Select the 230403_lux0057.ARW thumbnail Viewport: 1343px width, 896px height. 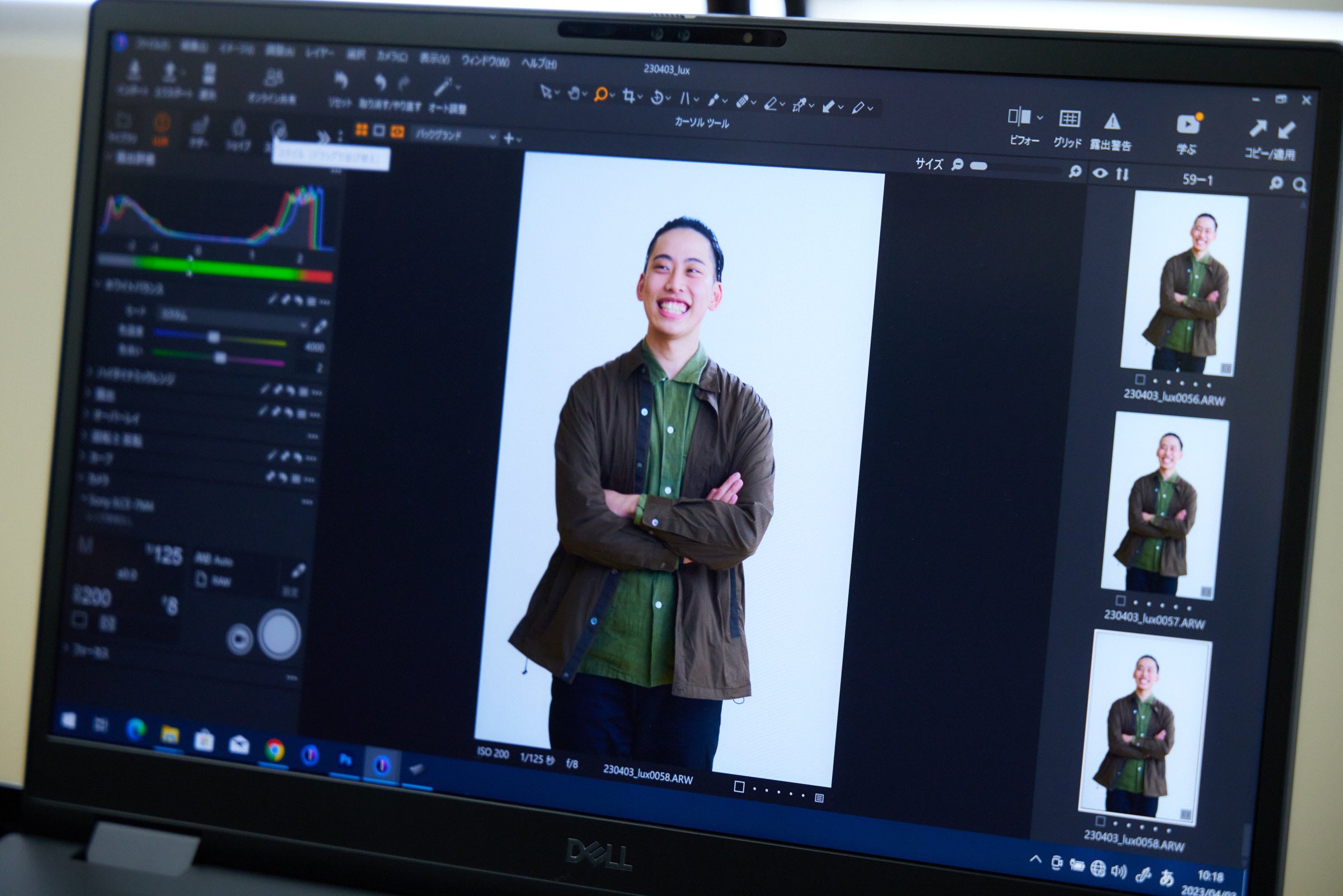click(x=1166, y=505)
